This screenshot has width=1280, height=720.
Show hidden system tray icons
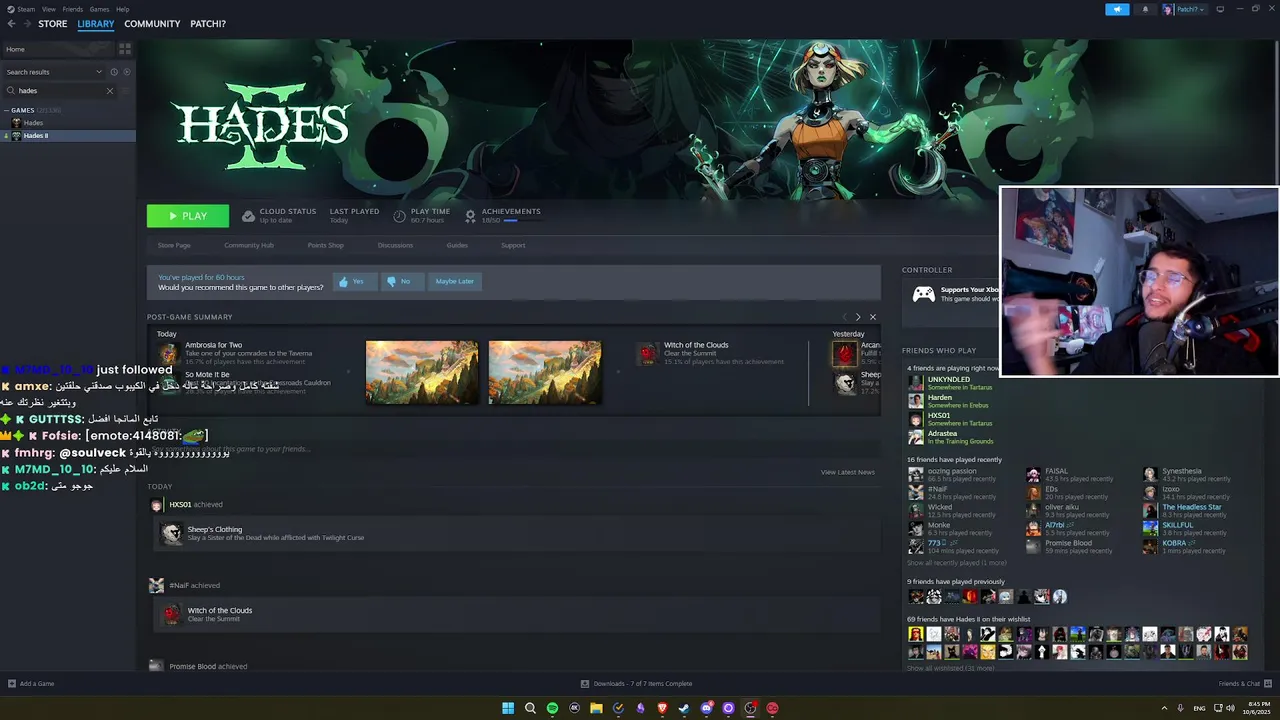point(1164,708)
